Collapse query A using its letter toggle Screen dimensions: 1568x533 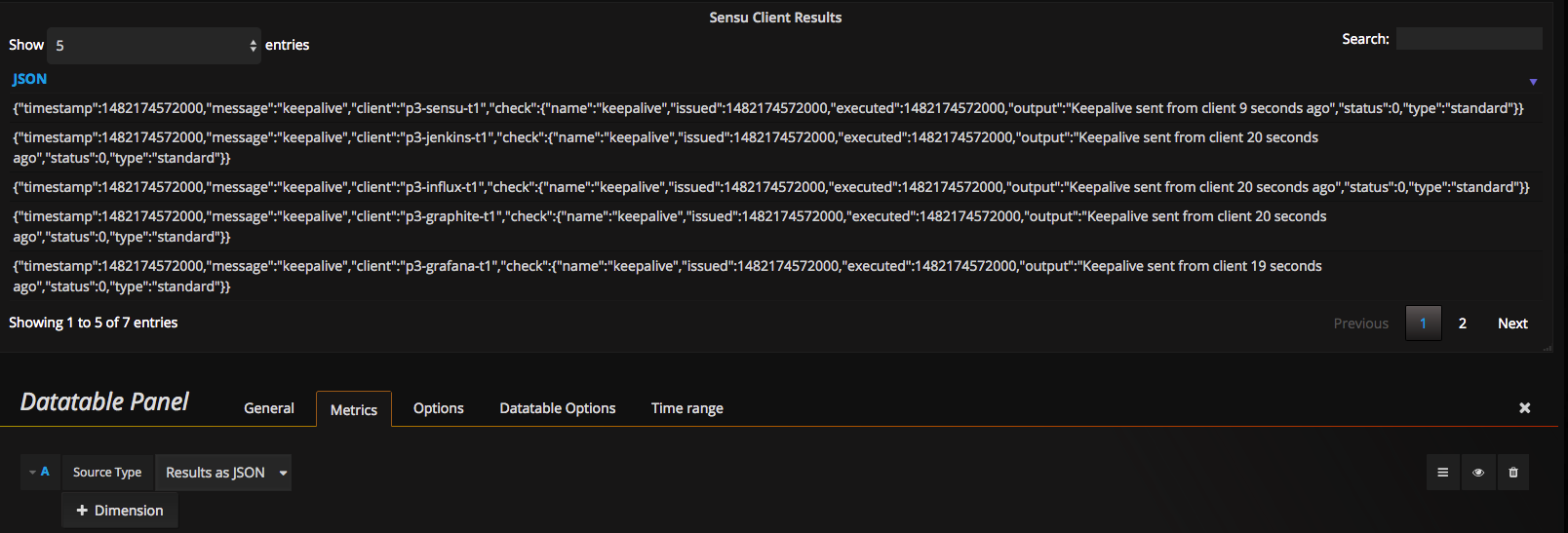[x=40, y=472]
